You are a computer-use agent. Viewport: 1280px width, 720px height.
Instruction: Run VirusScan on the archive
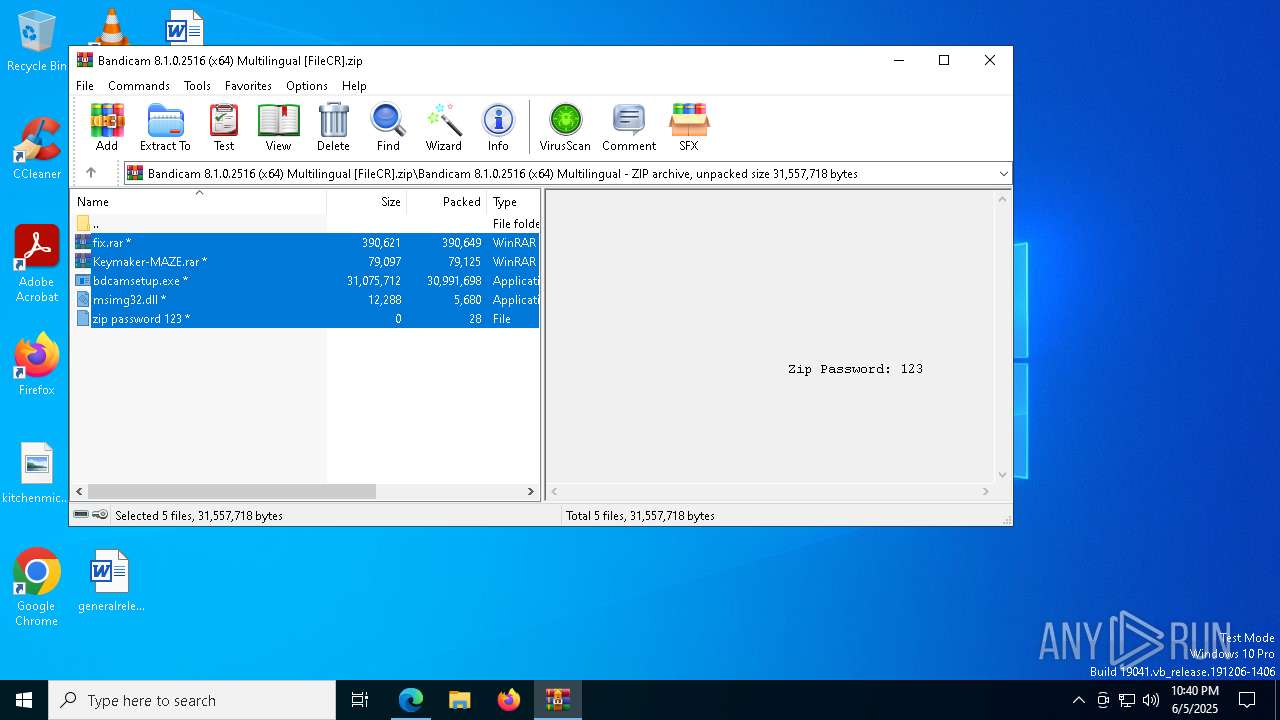(565, 127)
